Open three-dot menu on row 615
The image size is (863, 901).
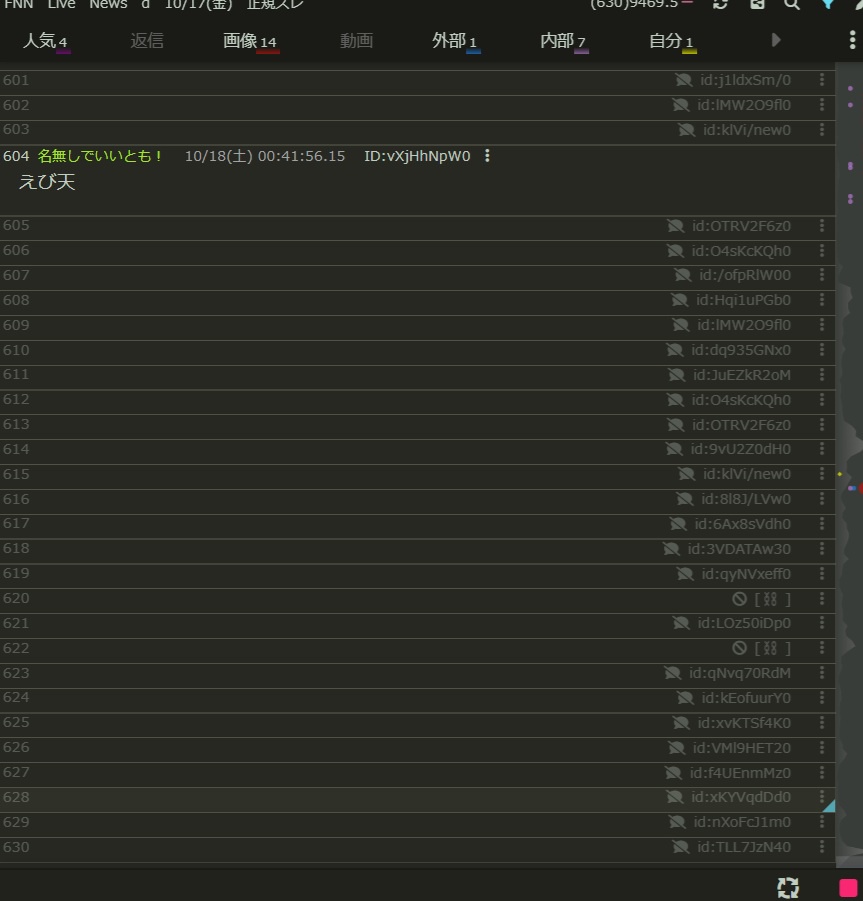[822, 474]
